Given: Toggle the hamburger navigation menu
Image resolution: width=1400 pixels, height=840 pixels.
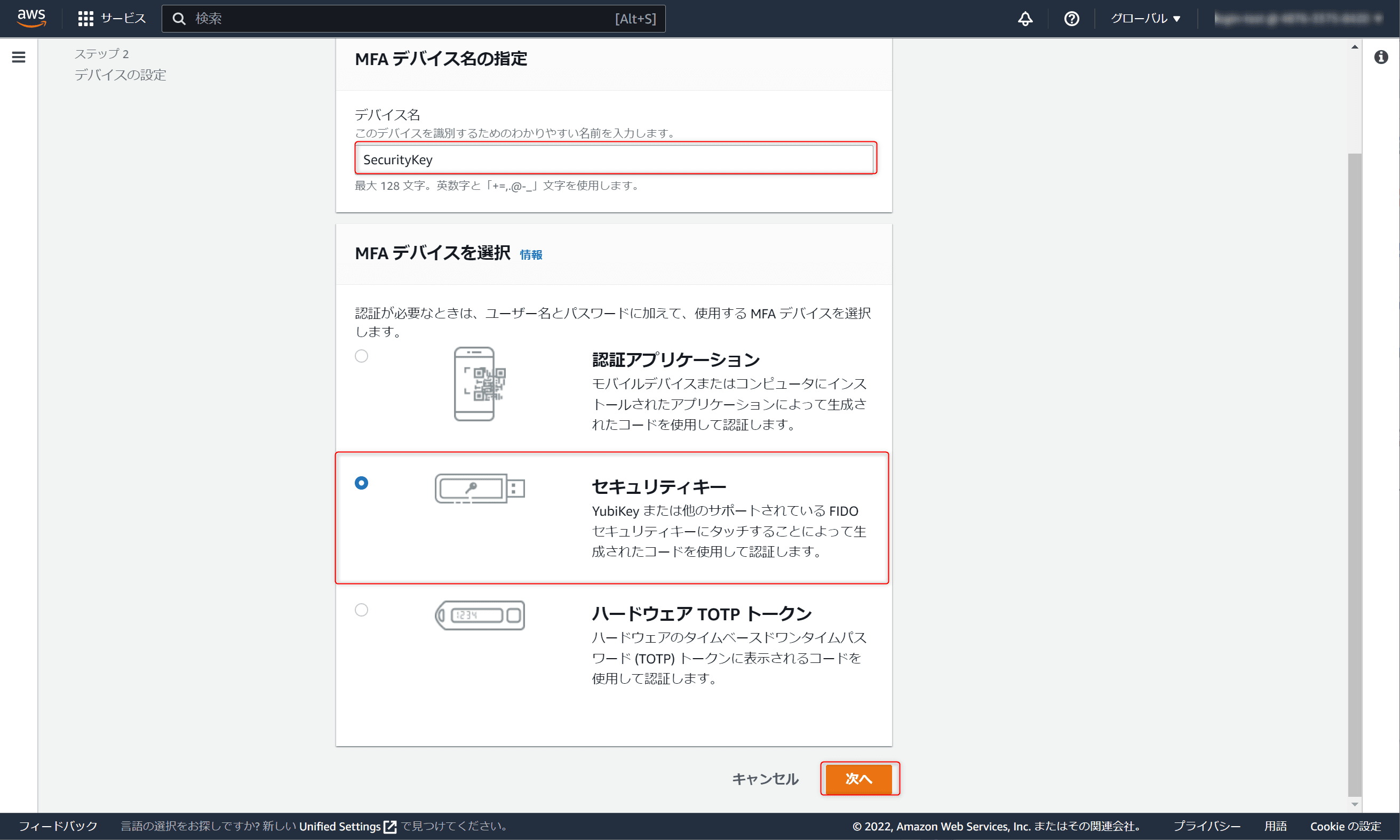Looking at the screenshot, I should coord(19,57).
